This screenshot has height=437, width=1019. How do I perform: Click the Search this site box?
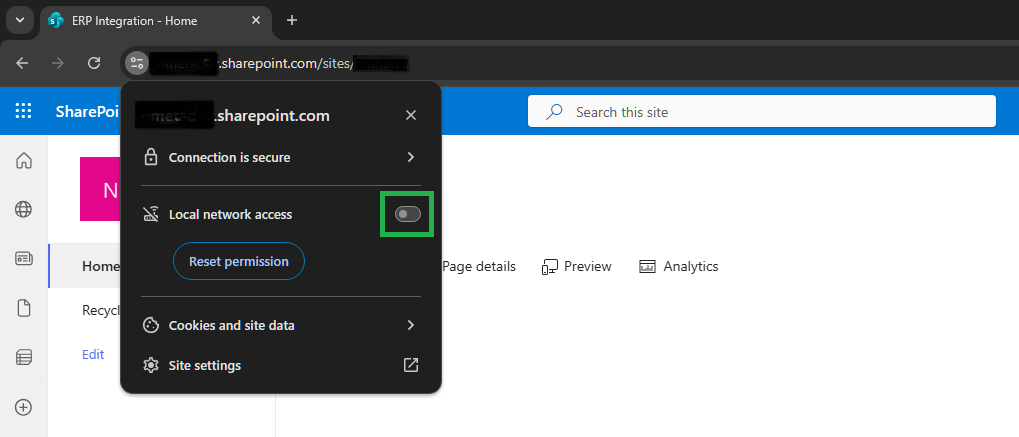click(762, 112)
